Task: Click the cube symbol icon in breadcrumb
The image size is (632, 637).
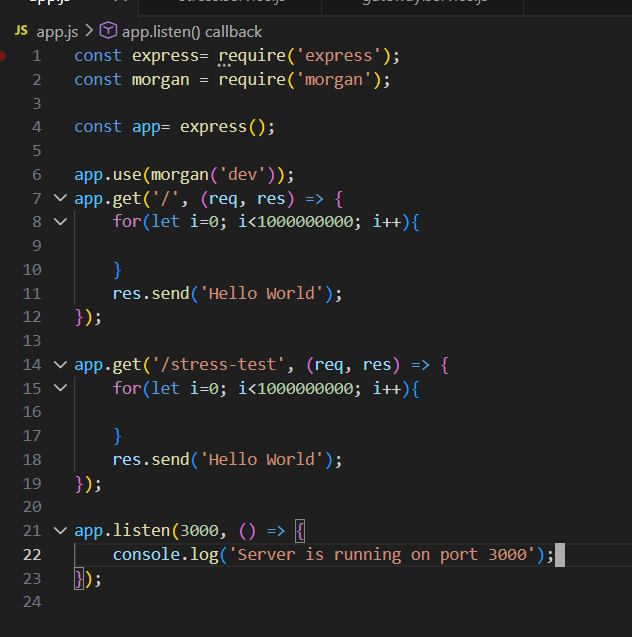Action: [x=108, y=31]
